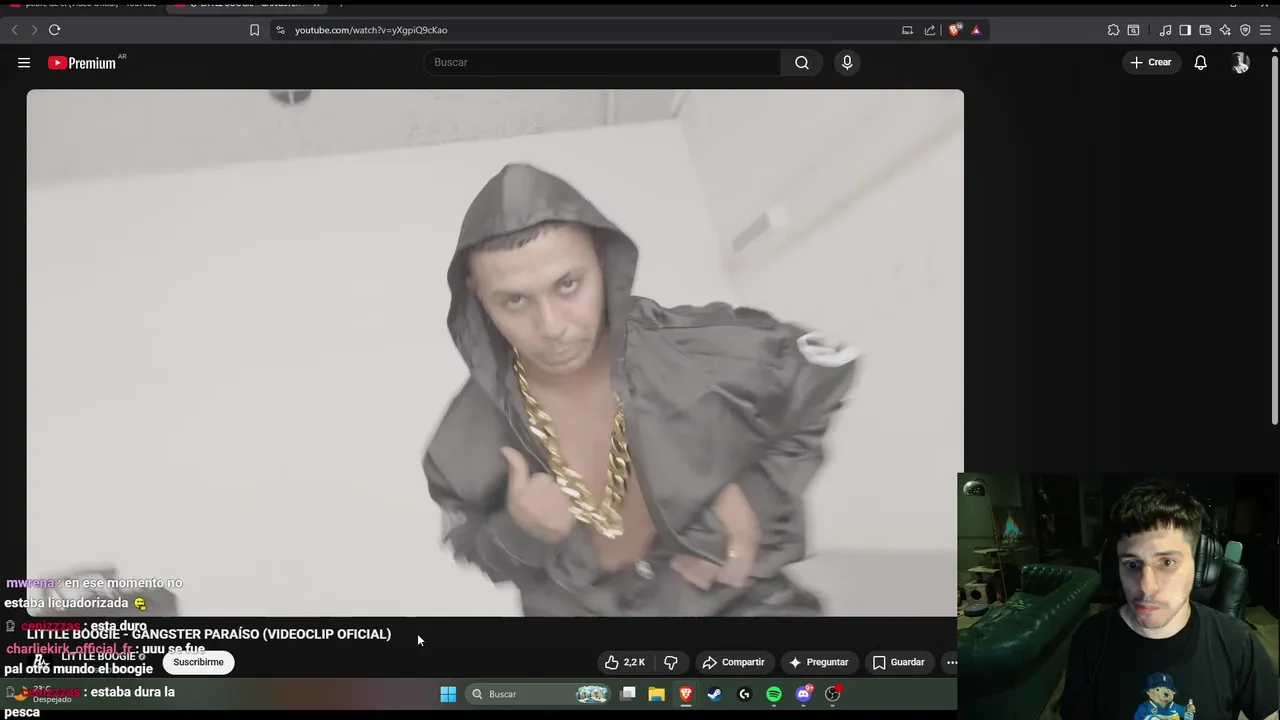This screenshot has height=720, width=1280.
Task: Open Brave VPN shield icon
Action: (1245, 30)
